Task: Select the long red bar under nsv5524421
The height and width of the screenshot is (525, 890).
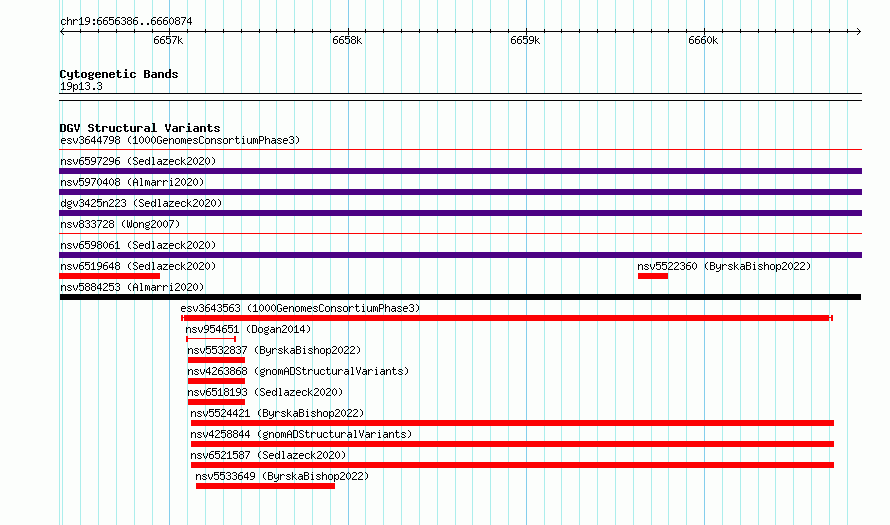Action: [513, 423]
